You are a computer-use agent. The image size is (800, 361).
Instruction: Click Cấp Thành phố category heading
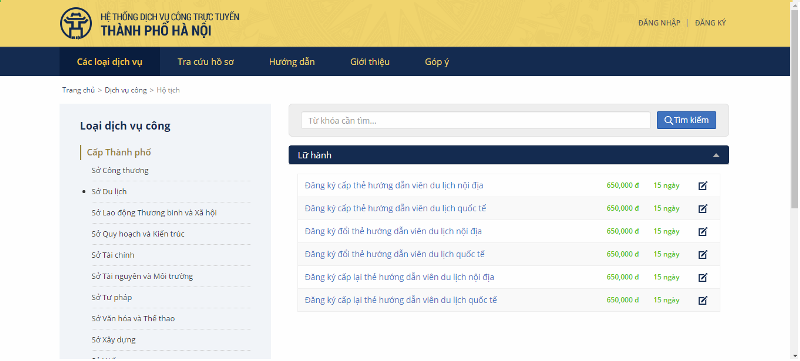[x=119, y=152]
